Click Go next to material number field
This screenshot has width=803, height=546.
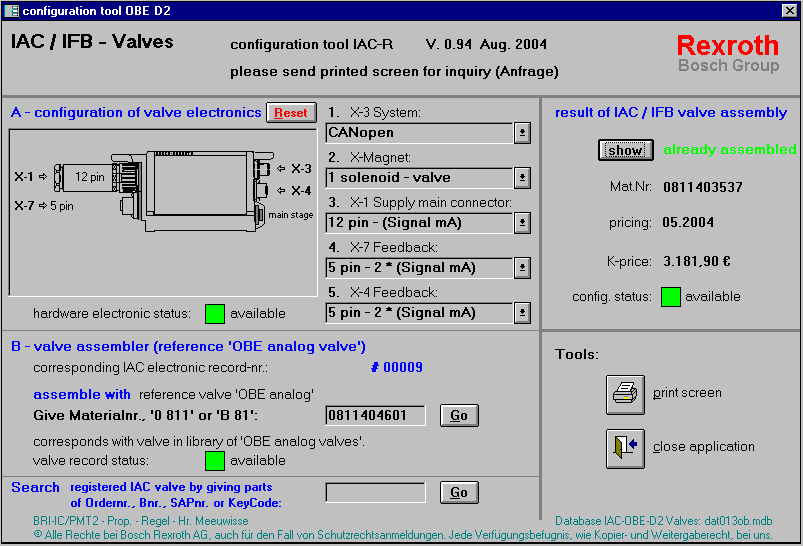click(459, 415)
